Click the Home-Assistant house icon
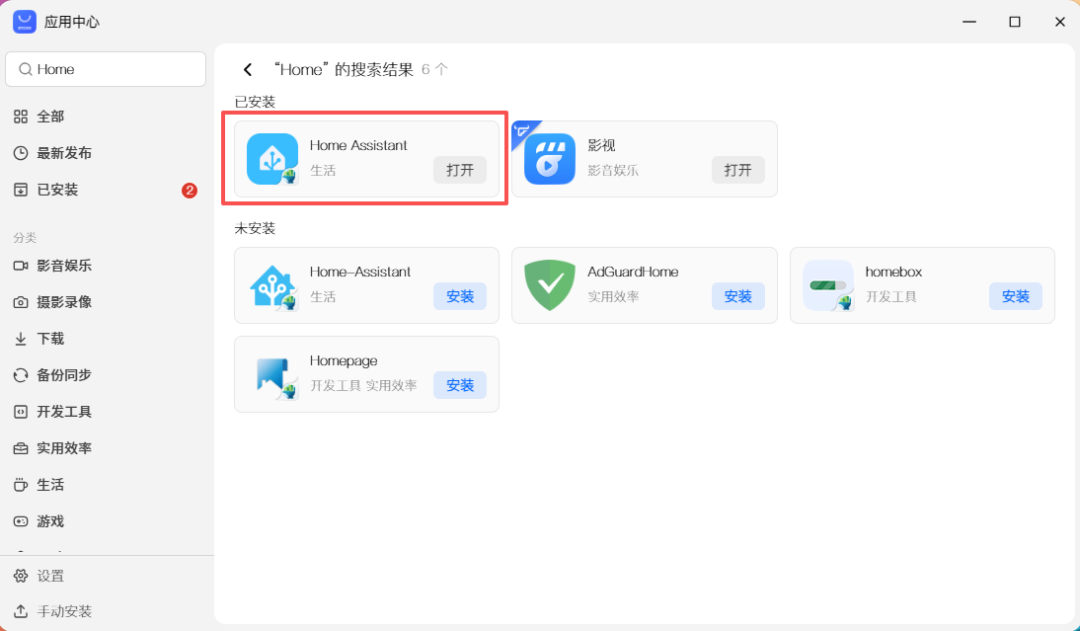 273,286
